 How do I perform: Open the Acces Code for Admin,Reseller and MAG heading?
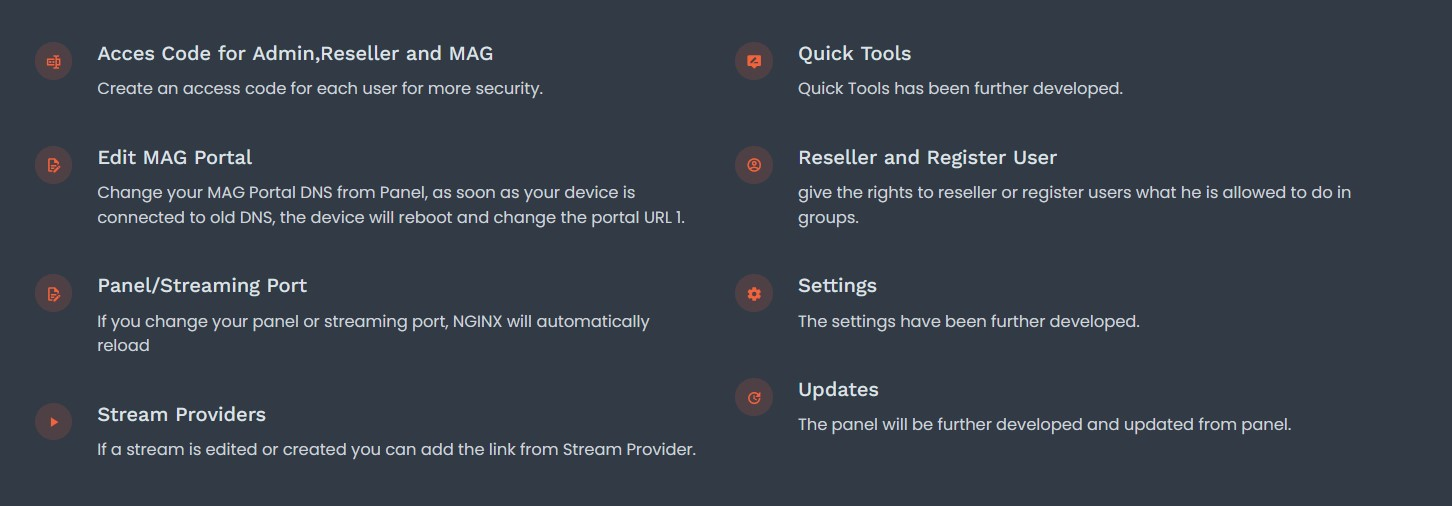[x=295, y=54]
